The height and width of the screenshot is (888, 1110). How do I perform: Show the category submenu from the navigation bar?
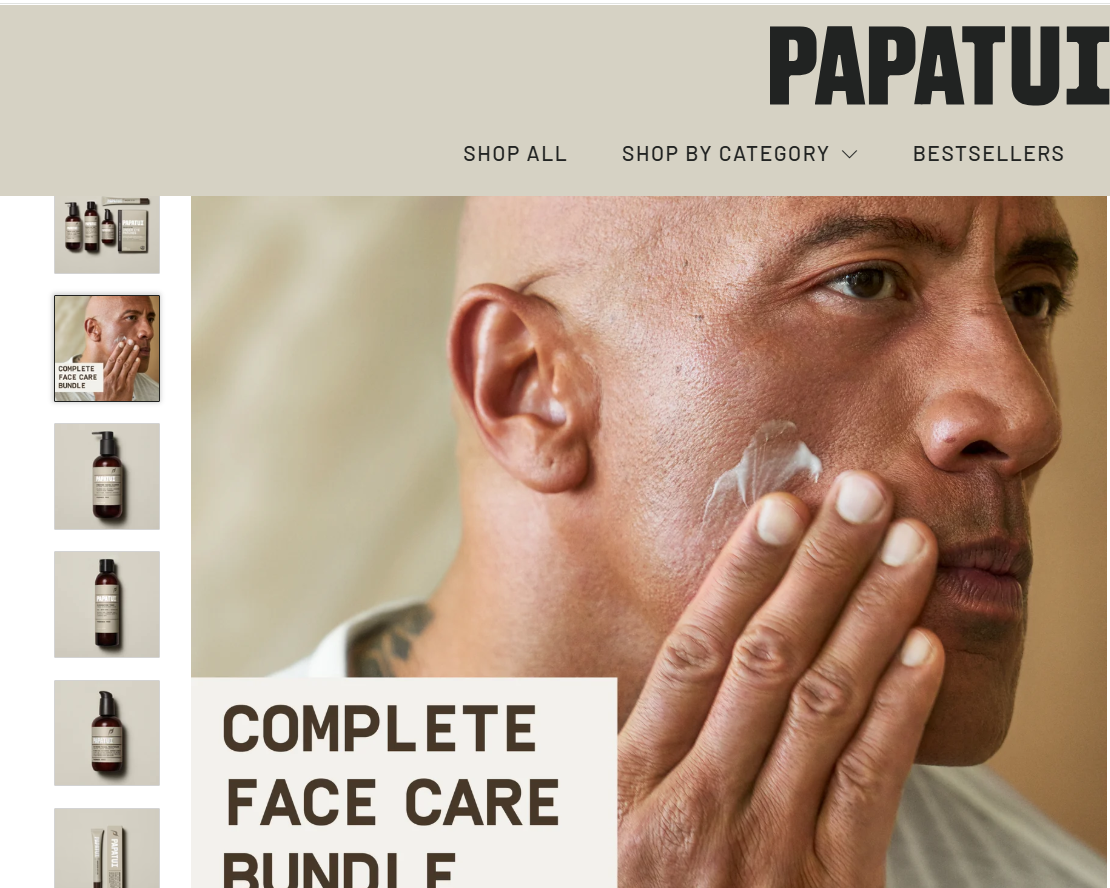740,154
